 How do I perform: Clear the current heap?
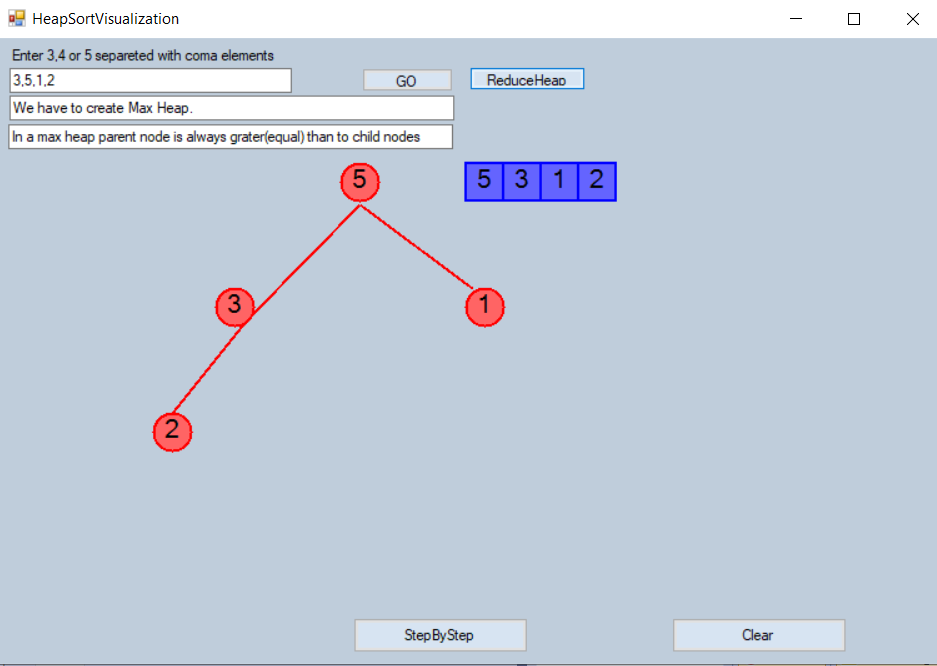(758, 635)
